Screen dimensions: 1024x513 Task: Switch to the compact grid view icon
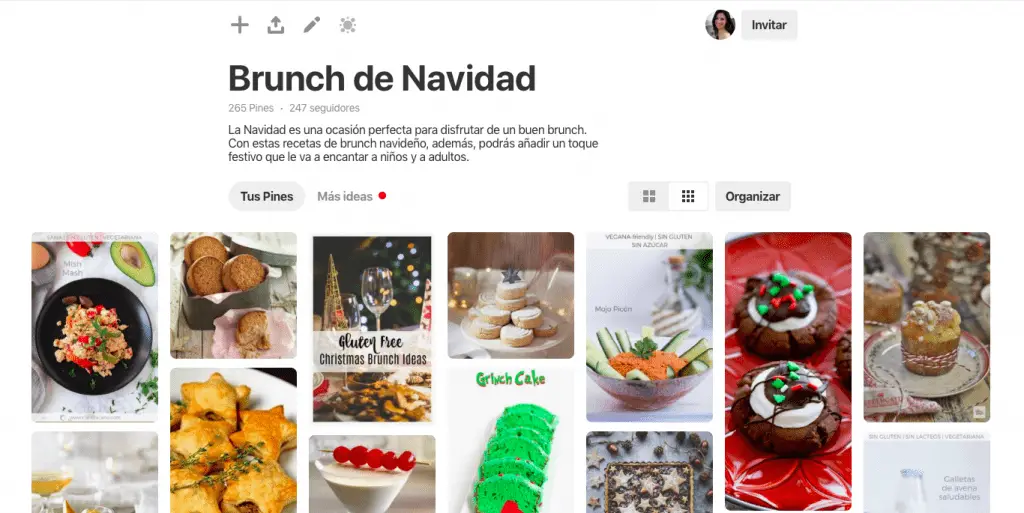click(688, 196)
